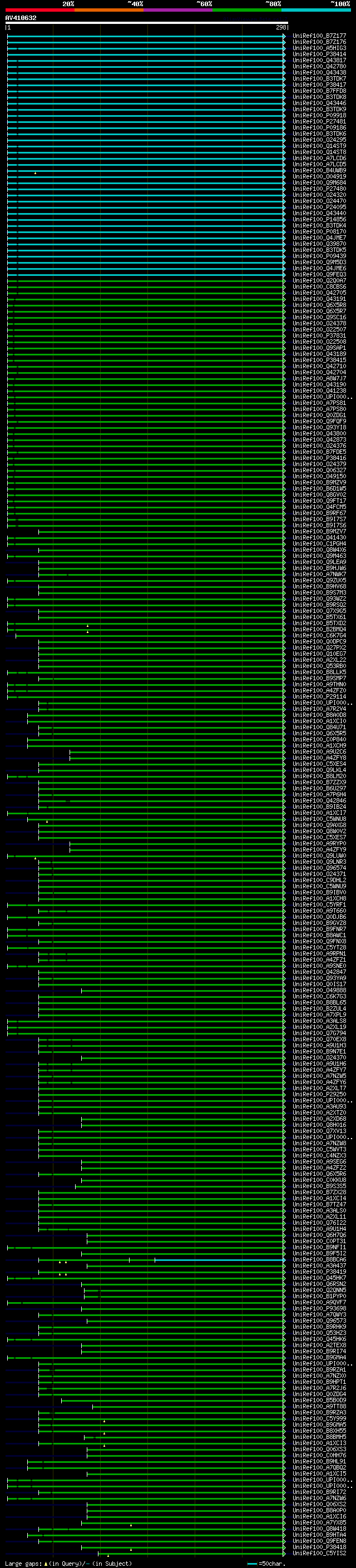Click the cyan alignment bar for UniRef100_B7Z177
The height and width of the screenshot is (1568, 356).
click(x=146, y=37)
